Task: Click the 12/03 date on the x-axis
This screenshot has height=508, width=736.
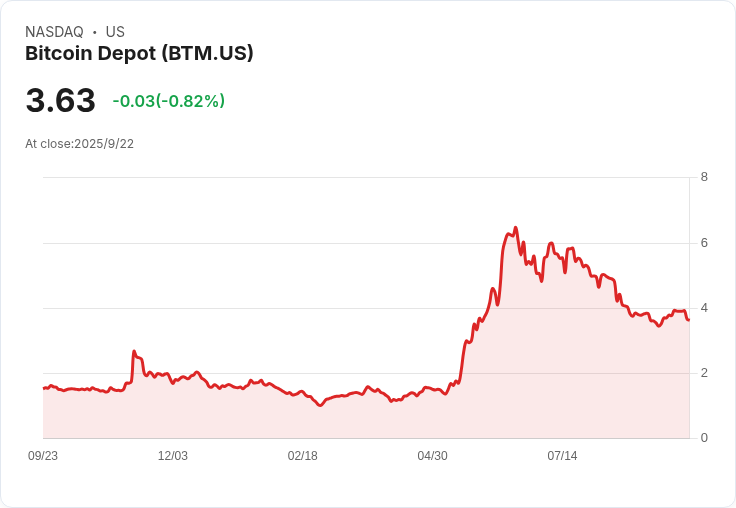Action: (173, 456)
